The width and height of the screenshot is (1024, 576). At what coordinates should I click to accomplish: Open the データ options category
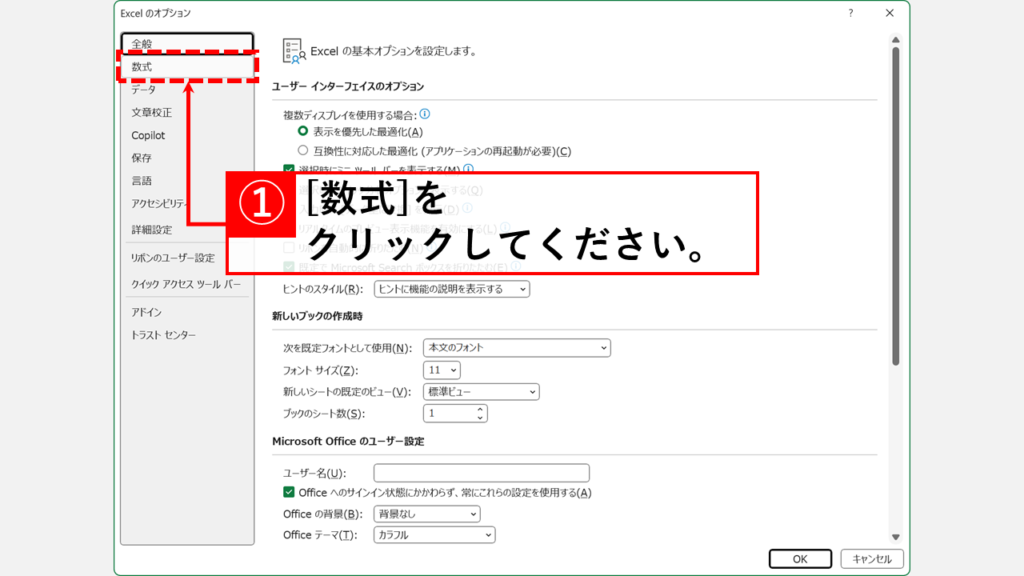pos(187,89)
